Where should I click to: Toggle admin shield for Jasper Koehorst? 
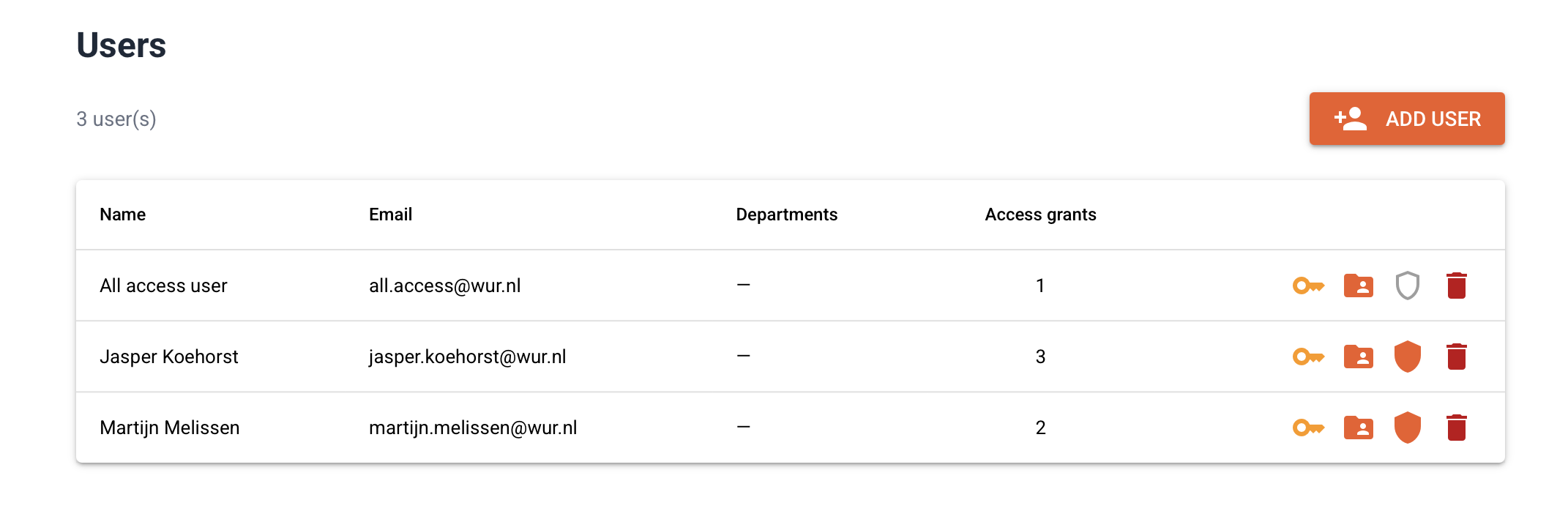(x=1407, y=357)
